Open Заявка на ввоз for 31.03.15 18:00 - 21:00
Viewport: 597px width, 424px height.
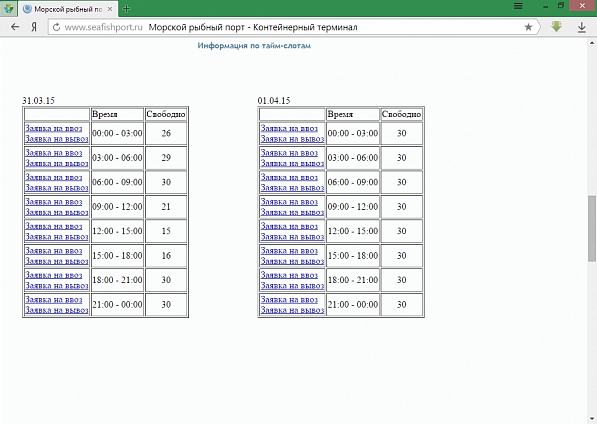[53, 275]
